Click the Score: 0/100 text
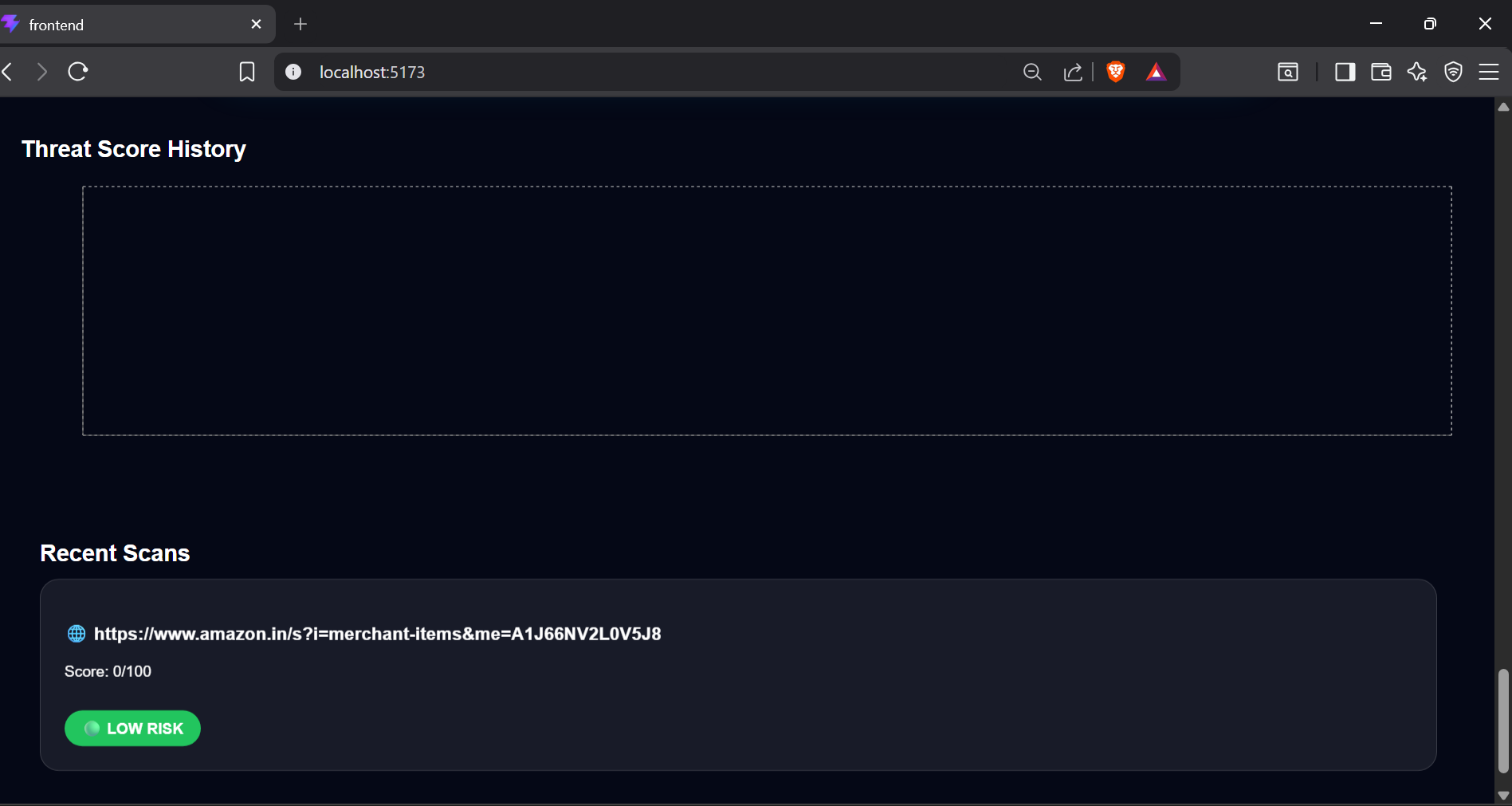 click(x=108, y=671)
